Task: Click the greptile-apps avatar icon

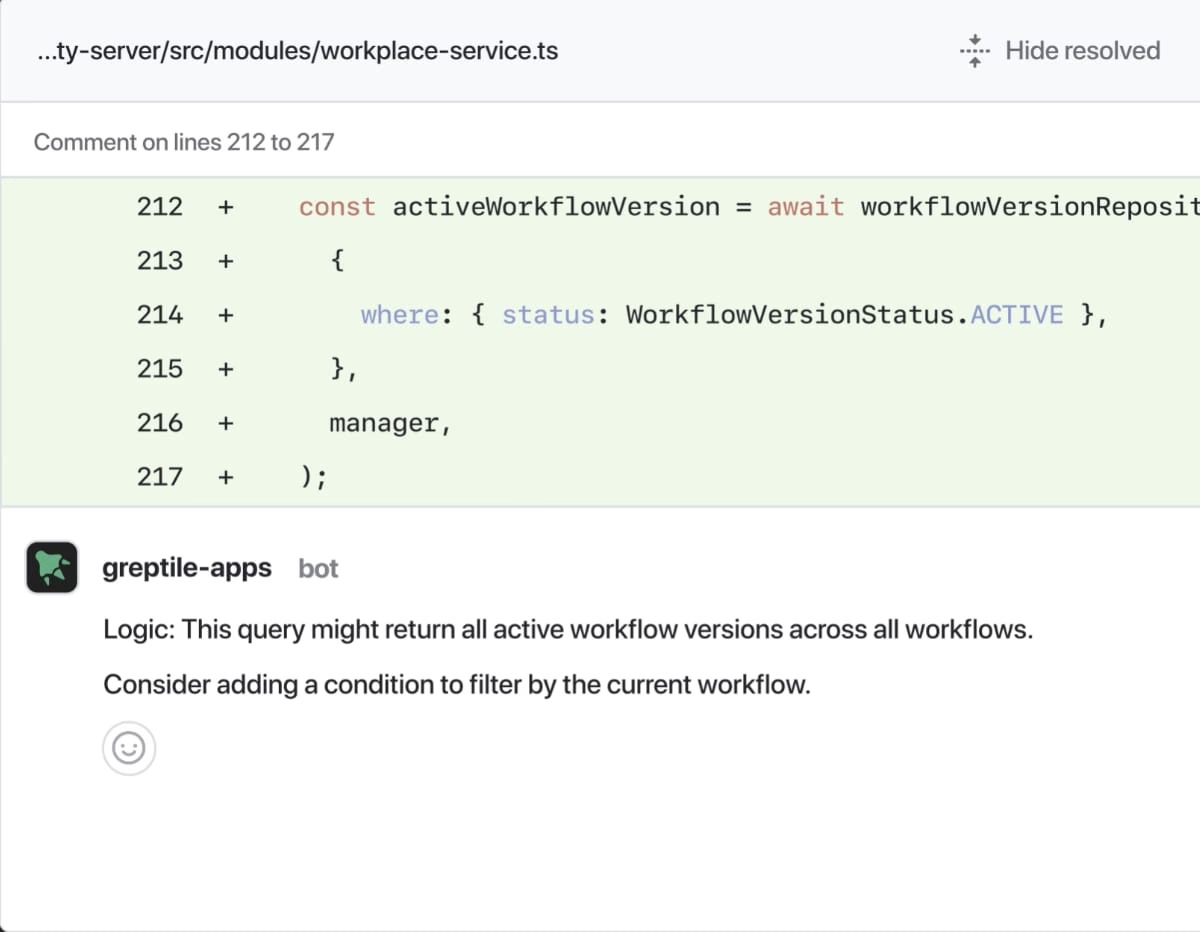Action: (52, 568)
